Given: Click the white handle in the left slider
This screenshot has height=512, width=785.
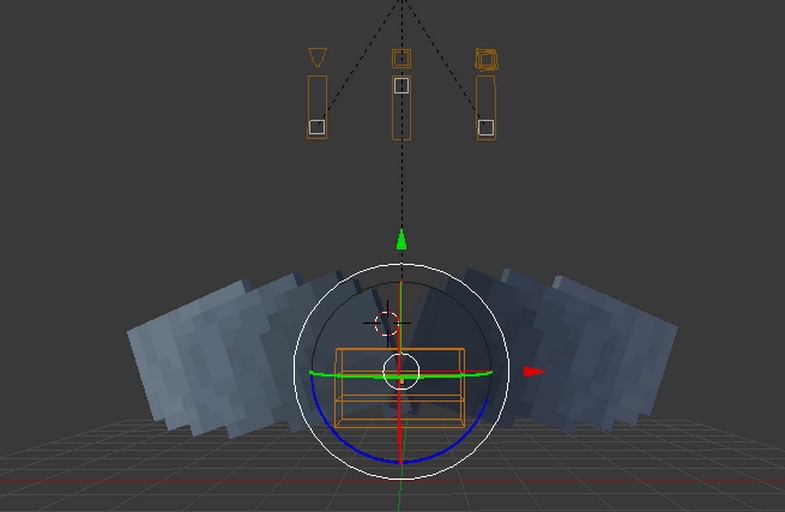Looking at the screenshot, I should click(317, 127).
